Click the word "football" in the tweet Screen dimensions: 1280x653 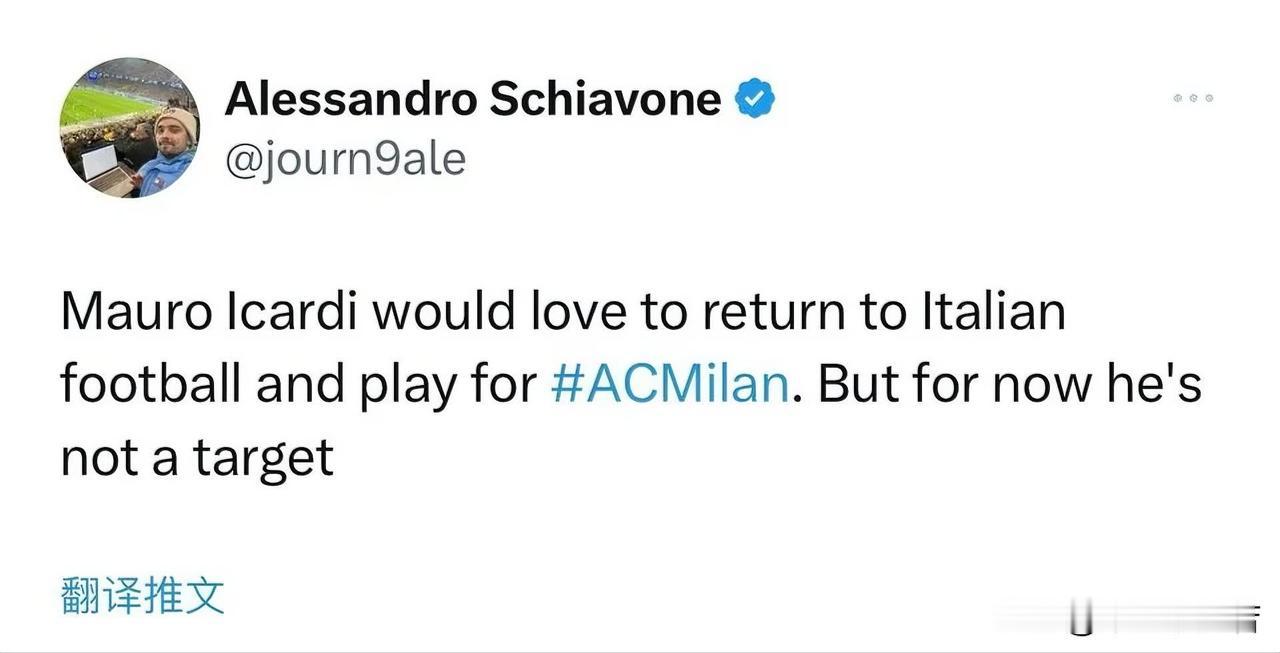click(x=150, y=385)
